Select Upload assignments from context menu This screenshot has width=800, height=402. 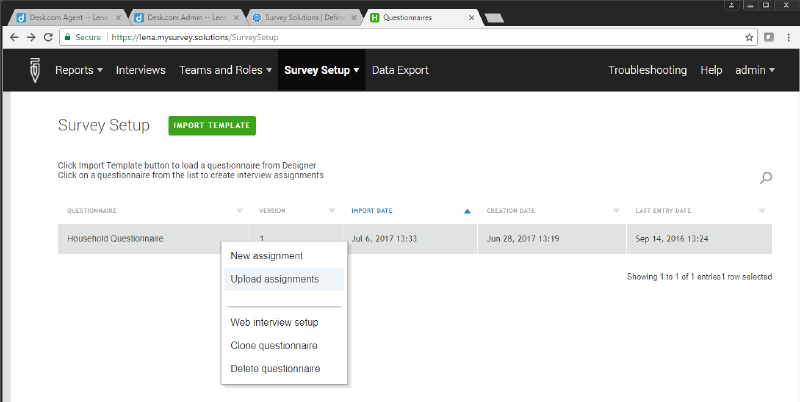[x=274, y=279]
